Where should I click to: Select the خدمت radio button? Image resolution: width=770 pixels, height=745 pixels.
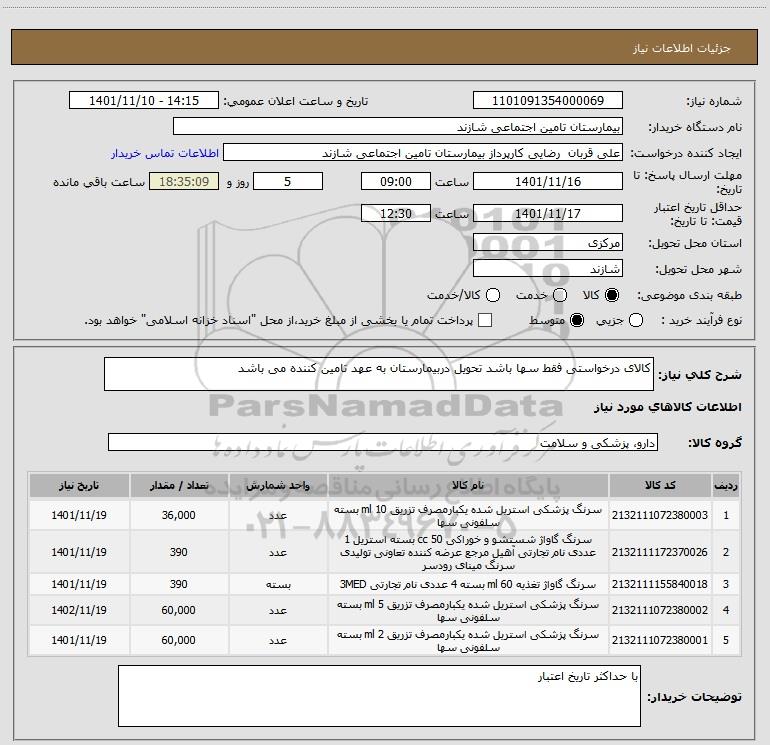tap(559, 295)
